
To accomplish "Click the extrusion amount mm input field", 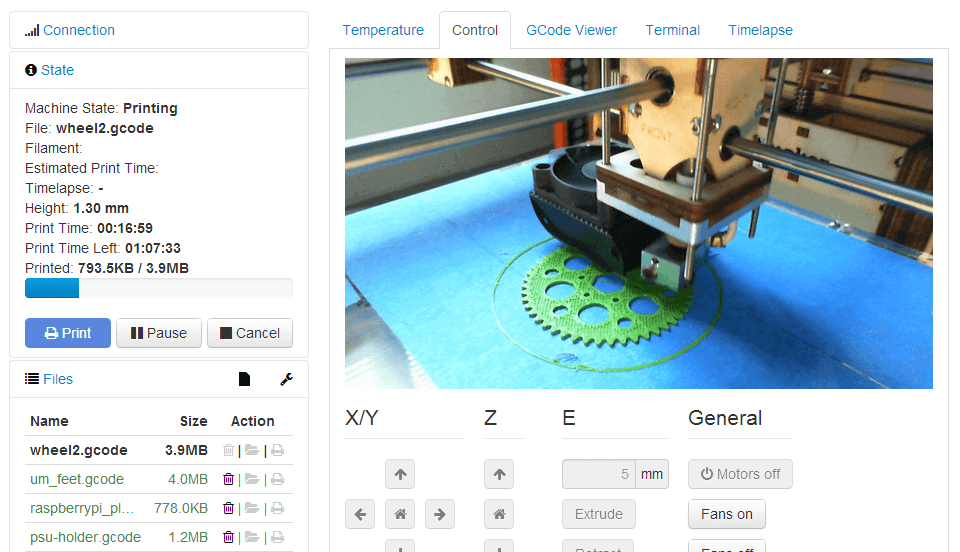I will tap(599, 474).
